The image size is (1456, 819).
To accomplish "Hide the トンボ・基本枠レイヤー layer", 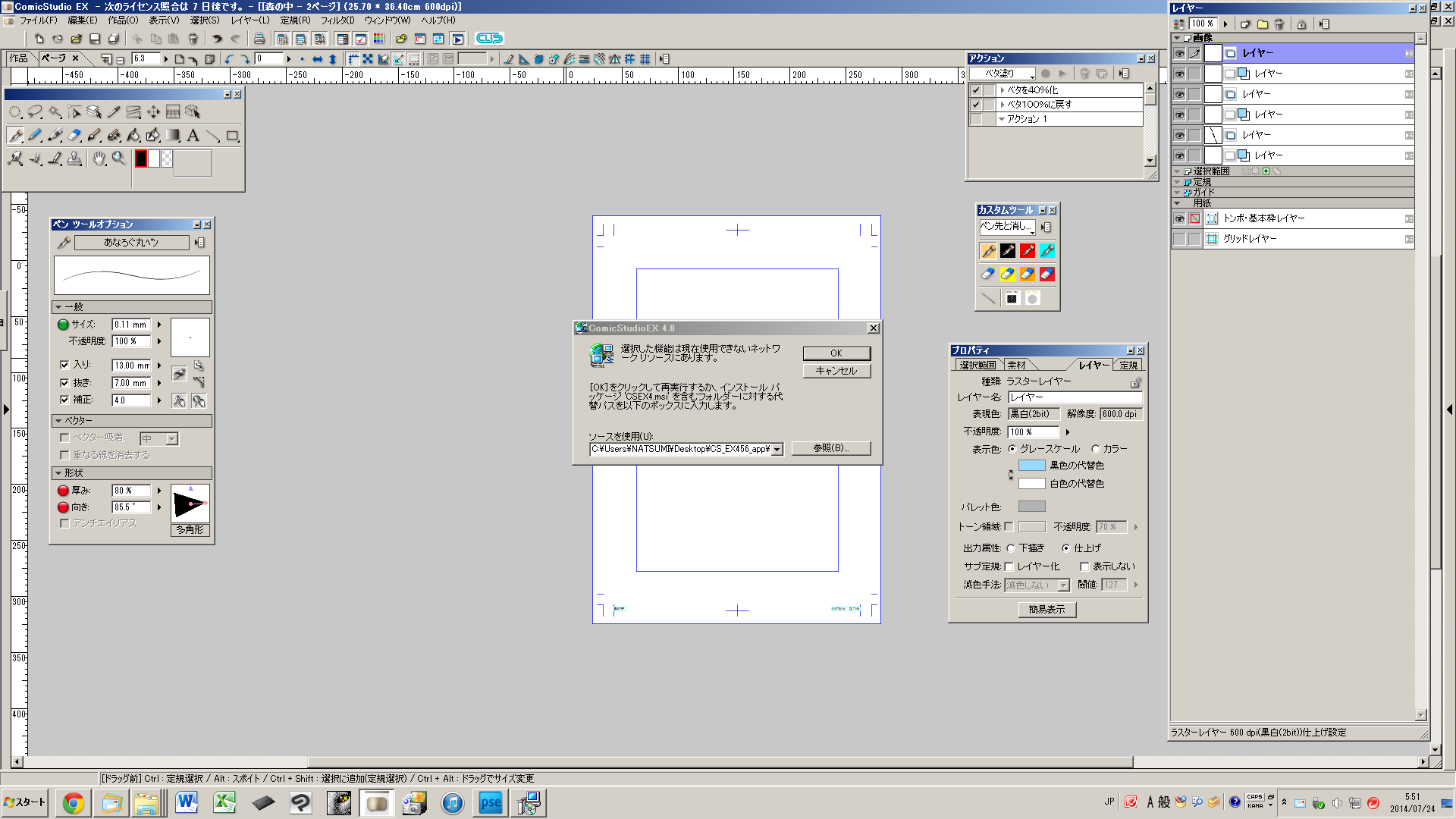I will [x=1179, y=218].
